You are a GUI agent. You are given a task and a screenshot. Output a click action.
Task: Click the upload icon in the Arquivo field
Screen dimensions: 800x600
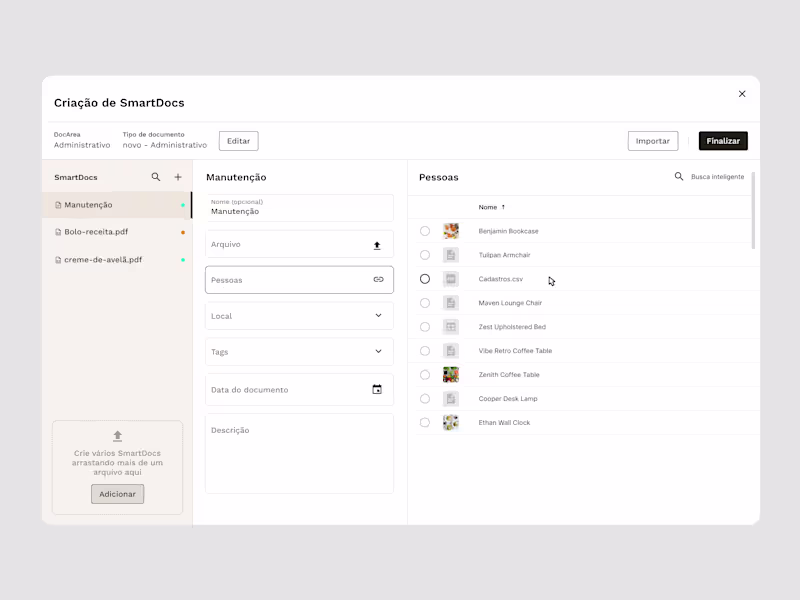coord(378,243)
